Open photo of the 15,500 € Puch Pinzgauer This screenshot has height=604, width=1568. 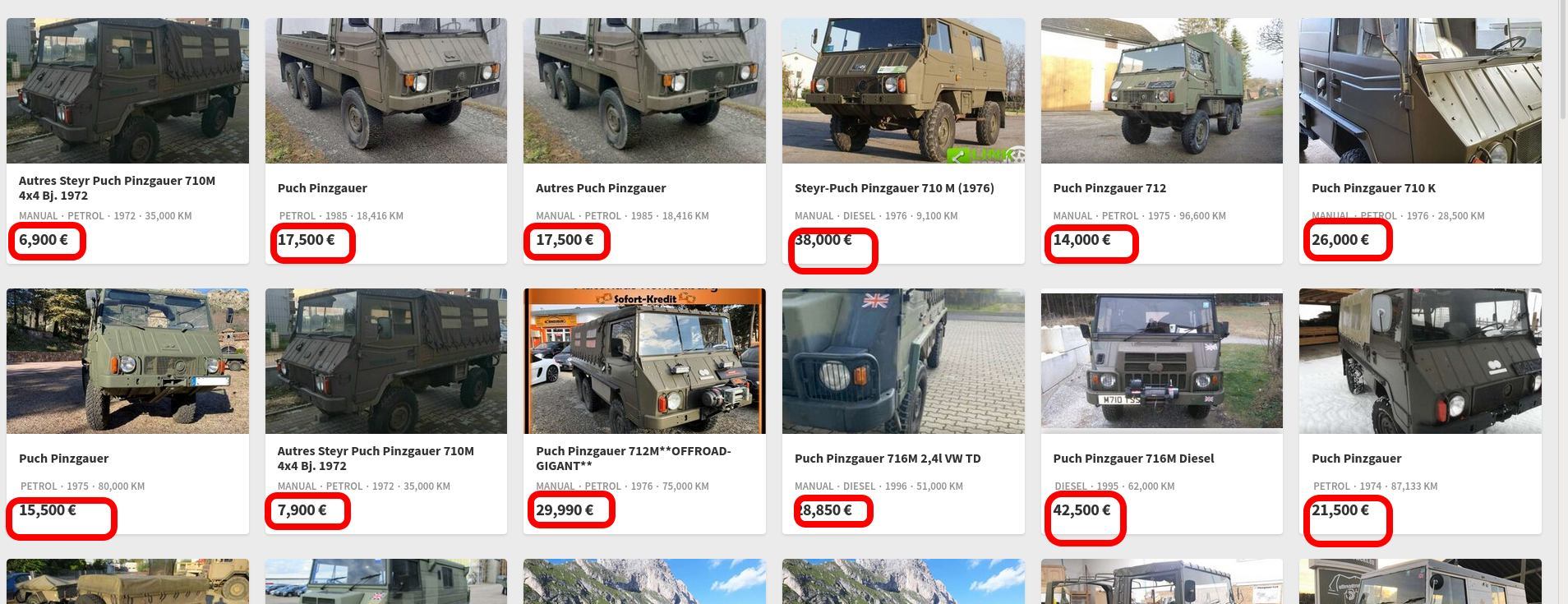pos(127,361)
